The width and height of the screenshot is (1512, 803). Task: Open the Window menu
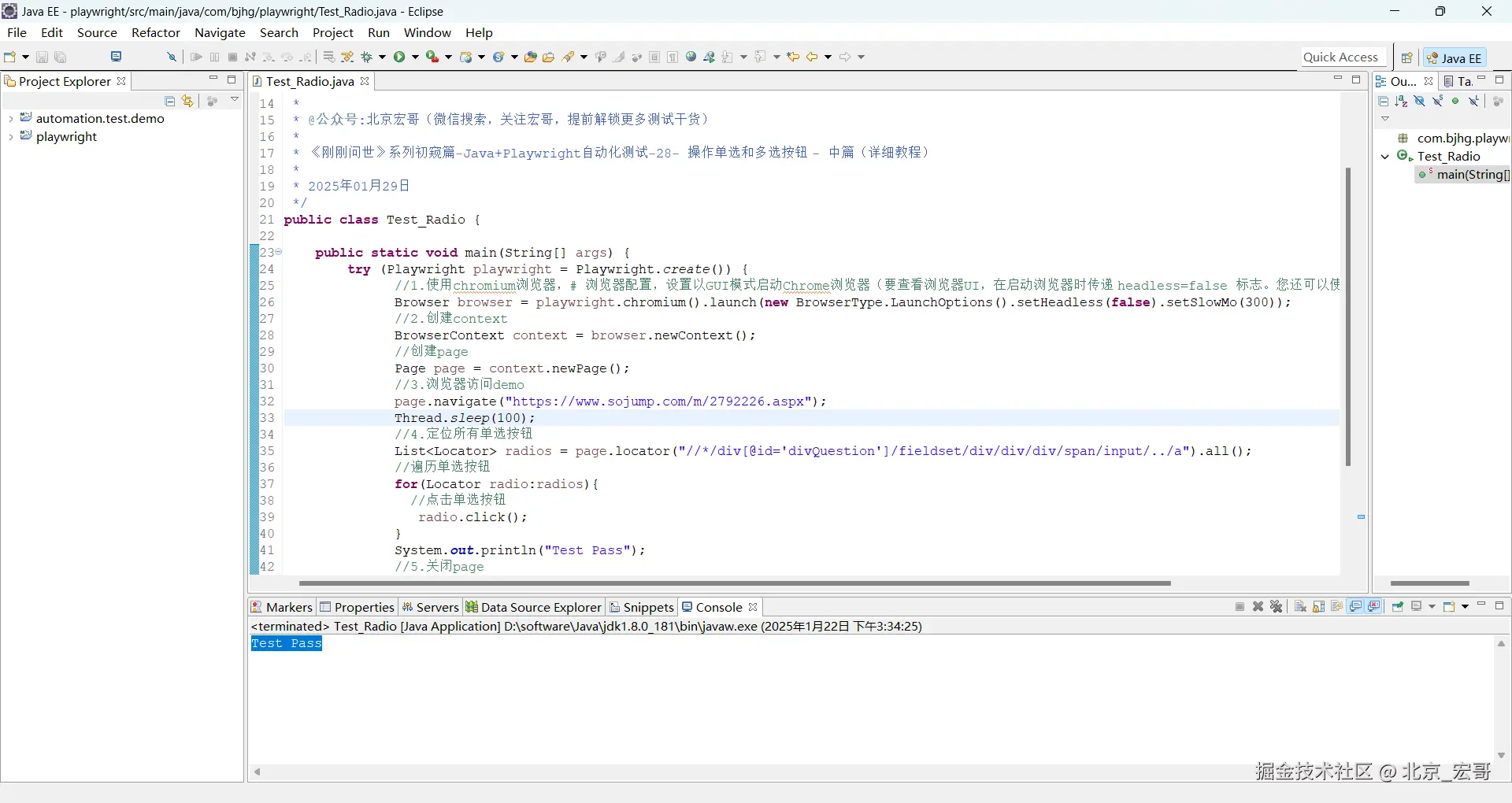click(427, 32)
